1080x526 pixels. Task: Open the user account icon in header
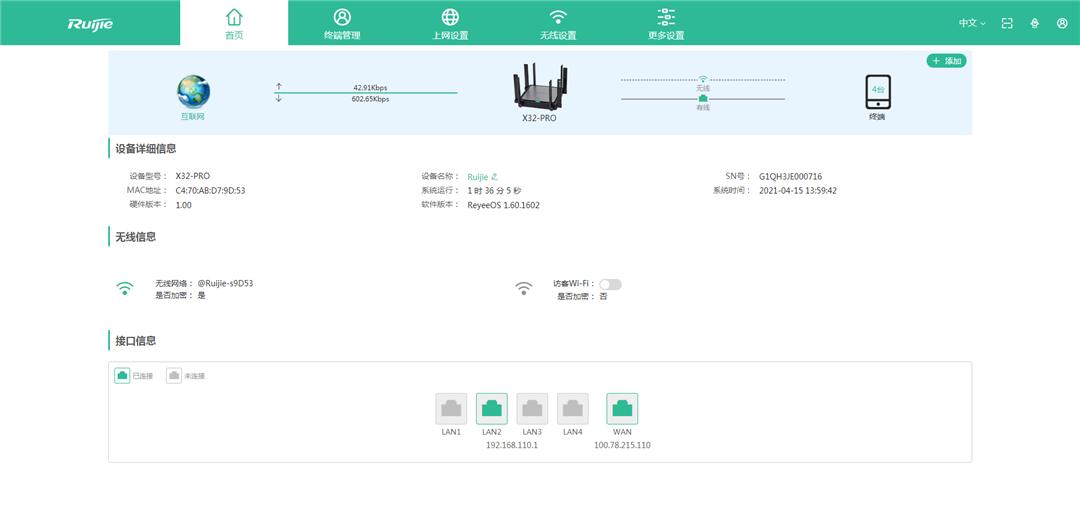[1062, 23]
